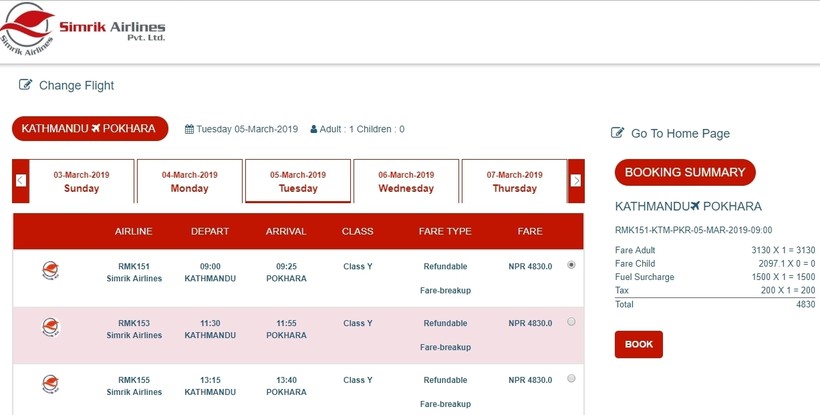Switch to the 04-March-2019 Monday tab
This screenshot has width=820, height=415.
[189, 181]
